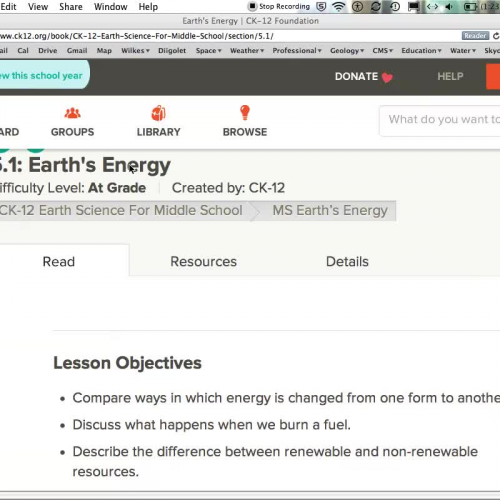The image size is (500, 500).
Task: Switch to the Details tab
Action: [347, 261]
